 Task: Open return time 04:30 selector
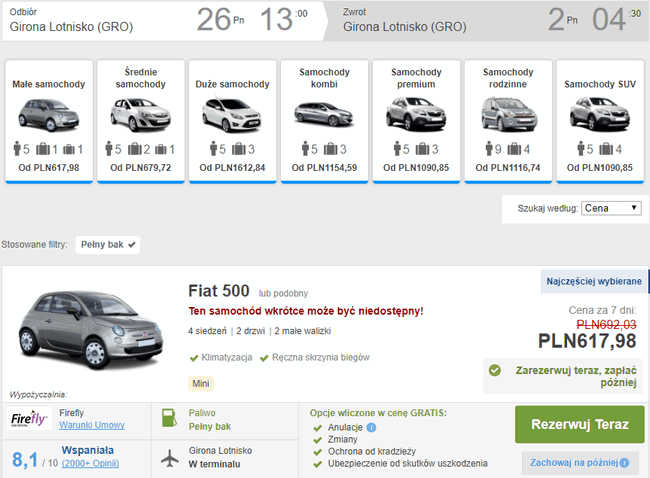tap(616, 19)
